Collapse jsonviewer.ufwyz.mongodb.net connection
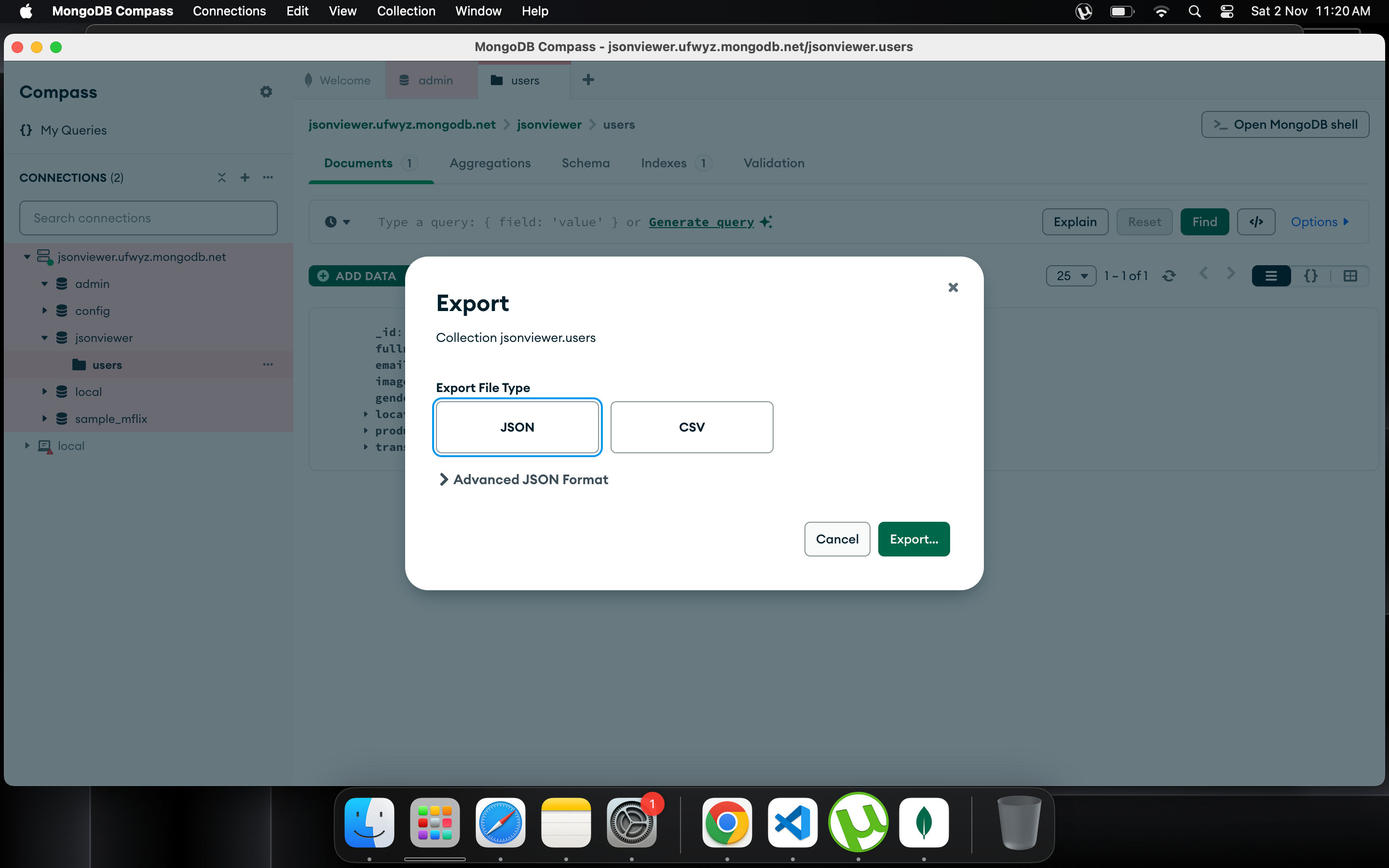1389x868 pixels. 27,257
